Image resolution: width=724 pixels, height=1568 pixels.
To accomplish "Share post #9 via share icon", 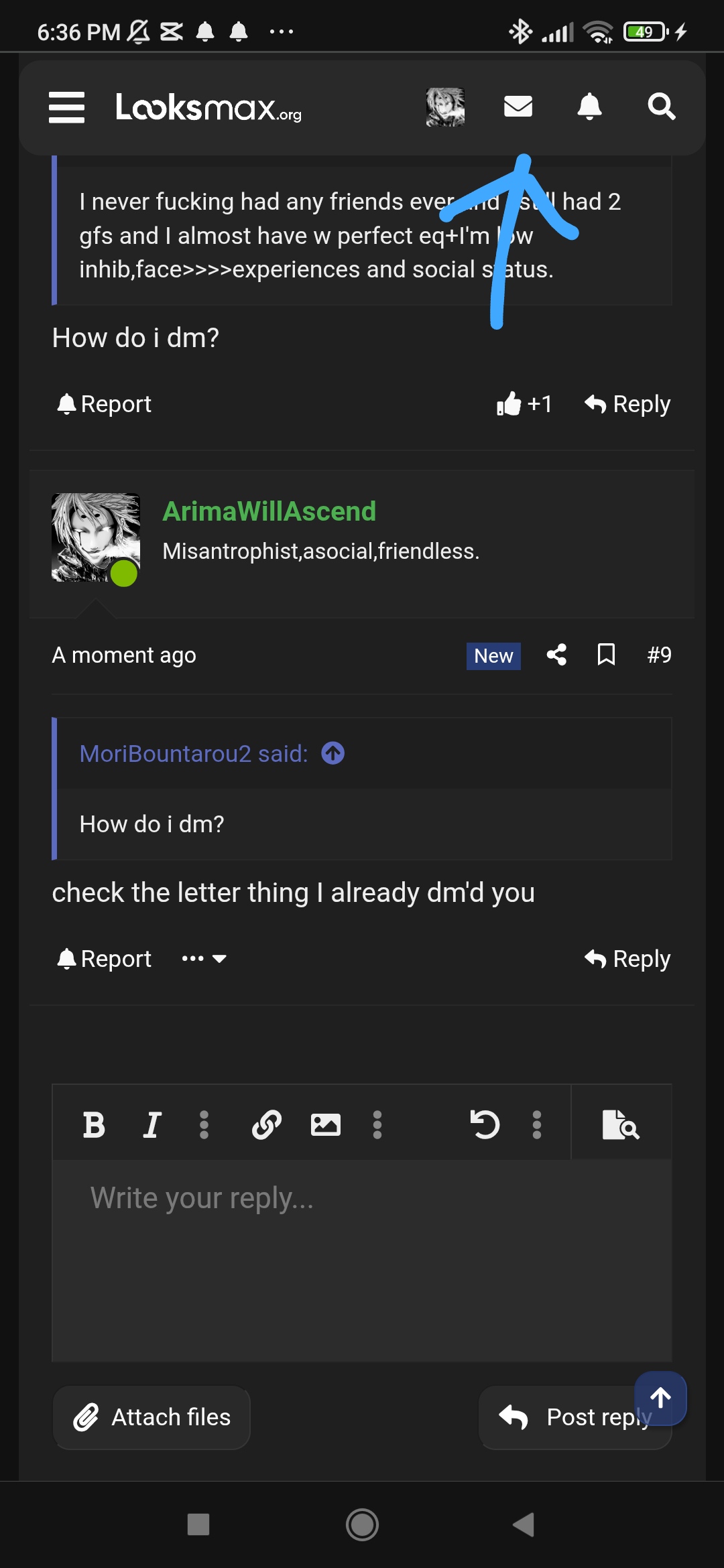I will click(x=556, y=655).
